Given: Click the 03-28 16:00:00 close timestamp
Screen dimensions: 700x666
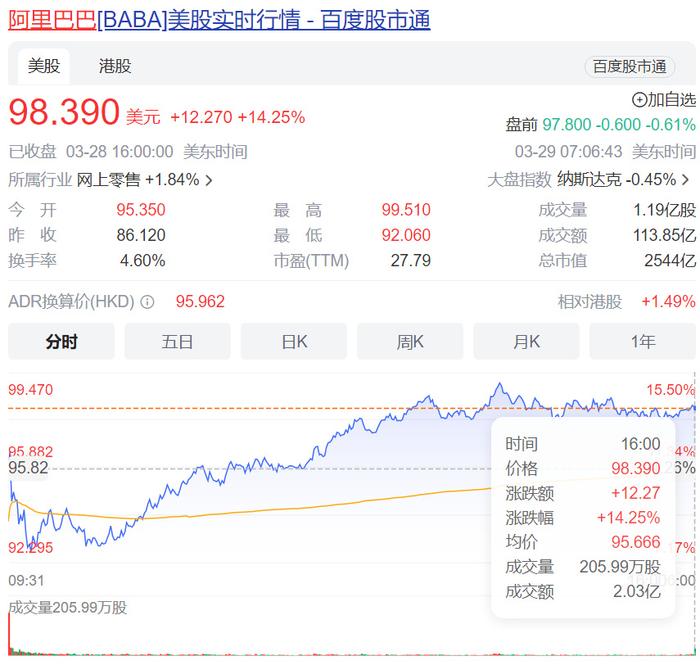Looking at the screenshot, I should point(120,152).
